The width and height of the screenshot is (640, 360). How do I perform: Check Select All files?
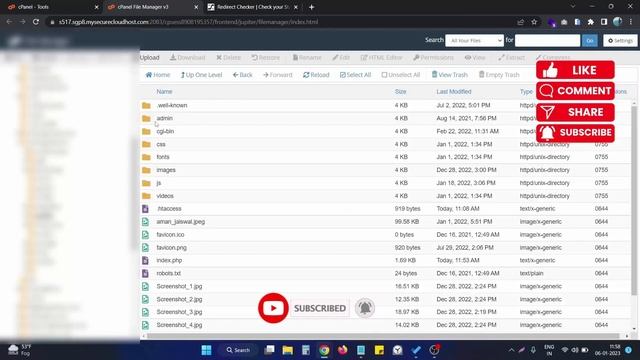[x=355, y=75]
